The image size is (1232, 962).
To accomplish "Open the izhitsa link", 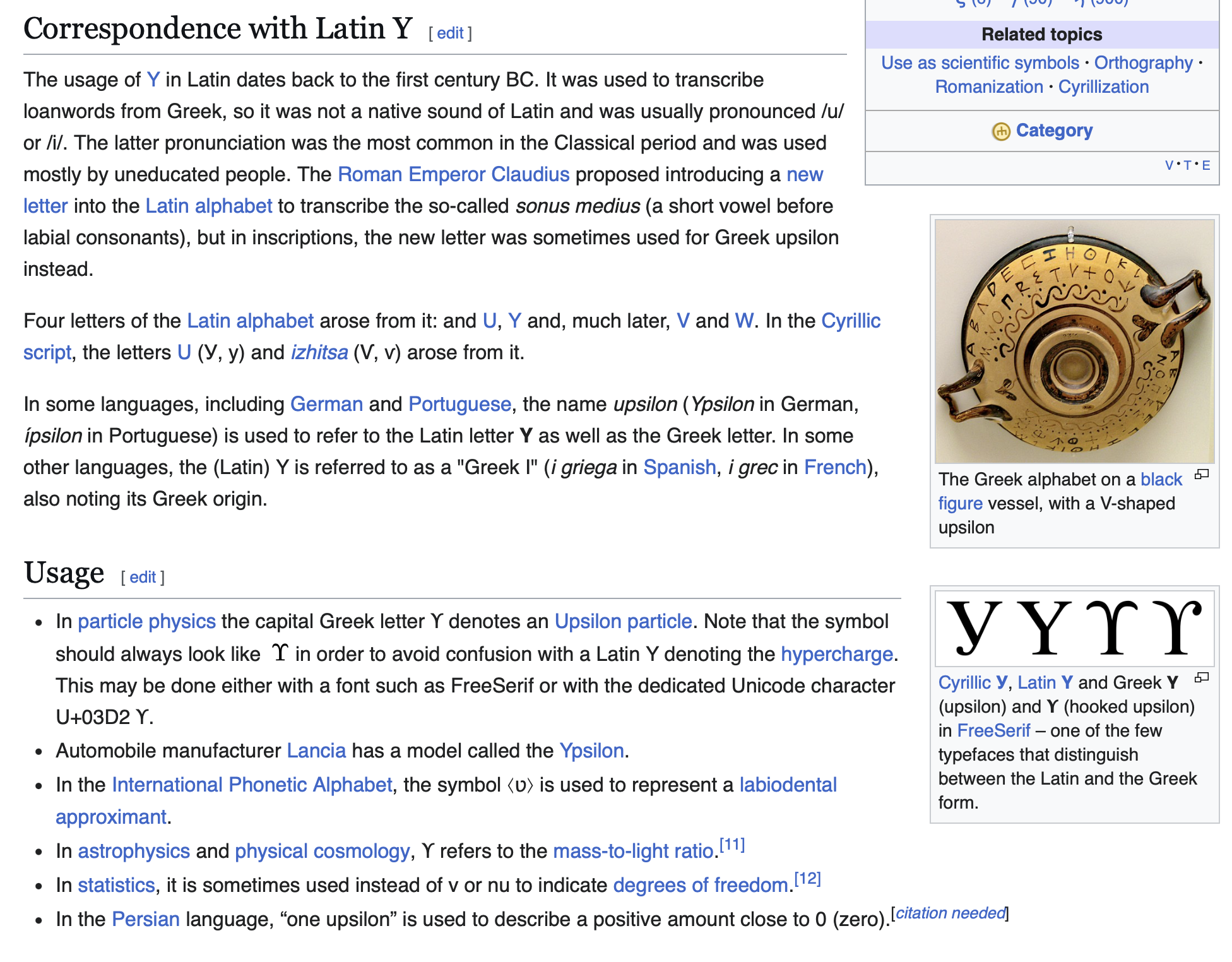I will click(x=319, y=352).
